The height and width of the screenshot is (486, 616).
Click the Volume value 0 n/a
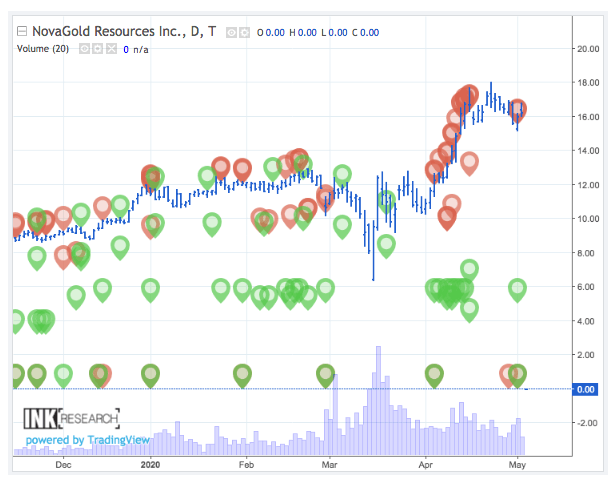pyautogui.click(x=136, y=50)
